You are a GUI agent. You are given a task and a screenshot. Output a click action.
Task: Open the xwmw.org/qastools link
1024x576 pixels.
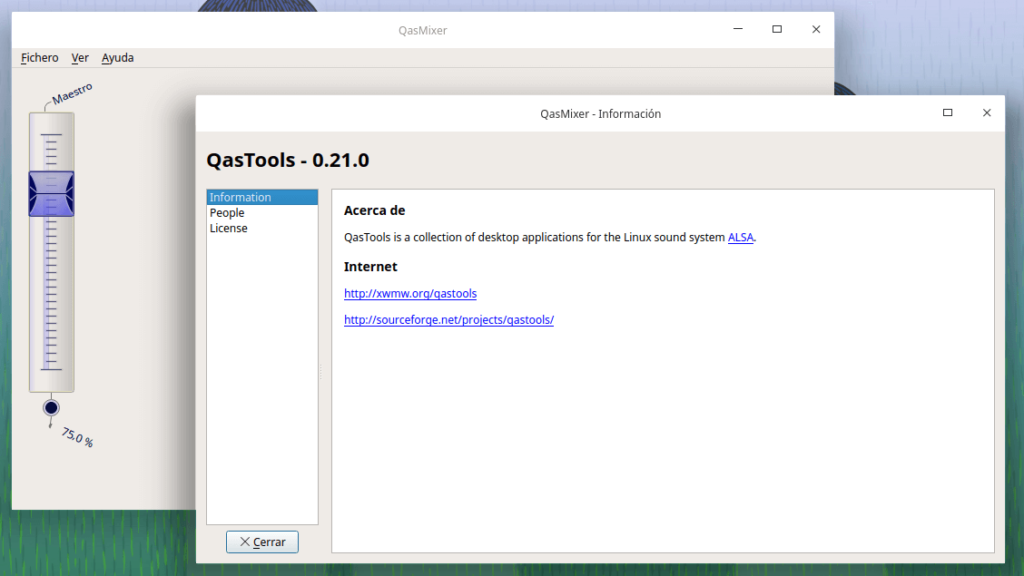point(410,293)
